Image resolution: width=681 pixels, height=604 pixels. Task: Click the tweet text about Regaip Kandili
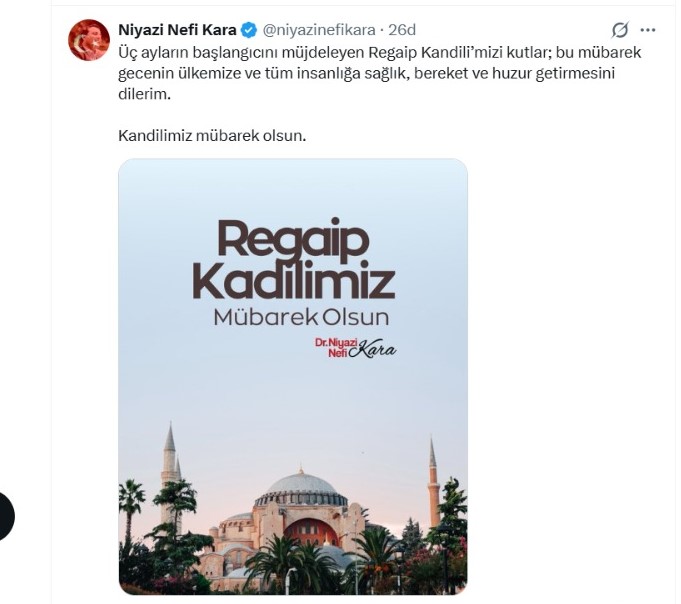pos(379,73)
